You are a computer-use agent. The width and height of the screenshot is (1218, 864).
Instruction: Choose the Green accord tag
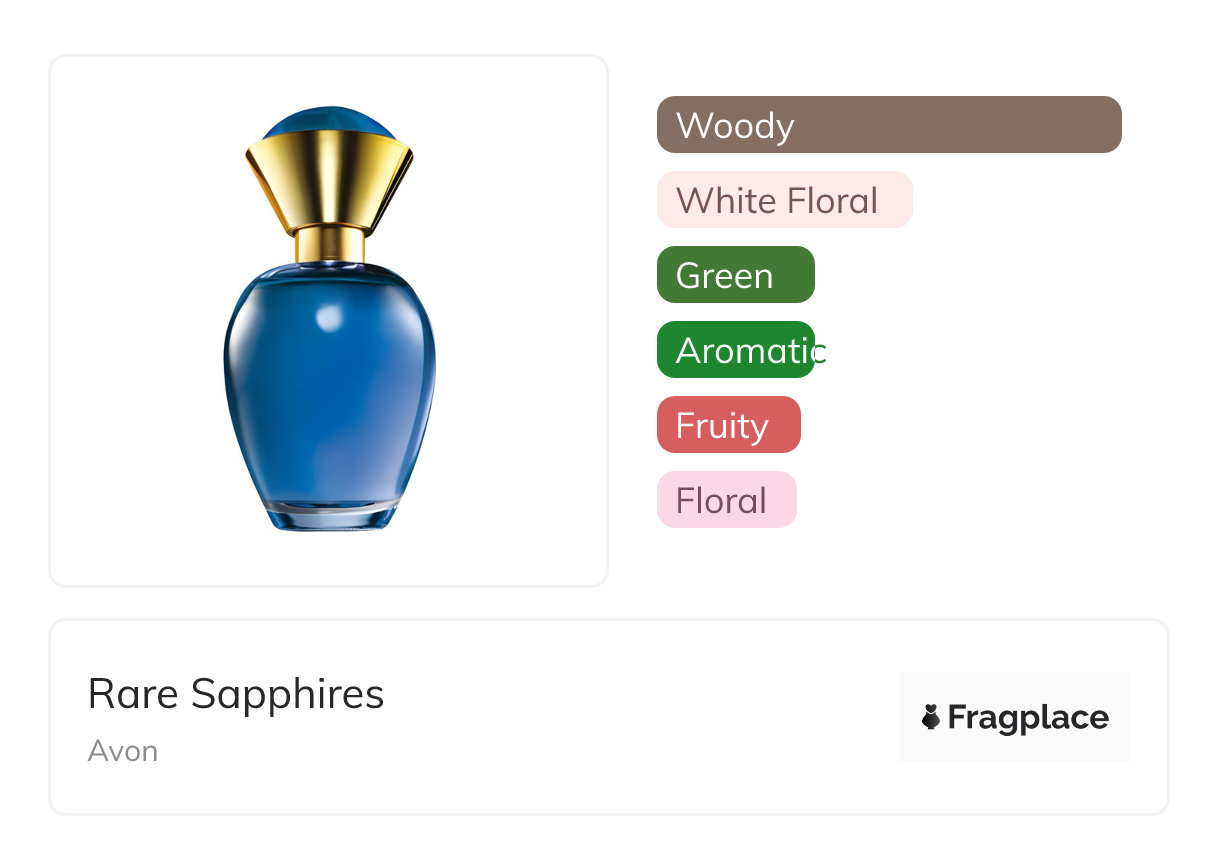[735, 275]
